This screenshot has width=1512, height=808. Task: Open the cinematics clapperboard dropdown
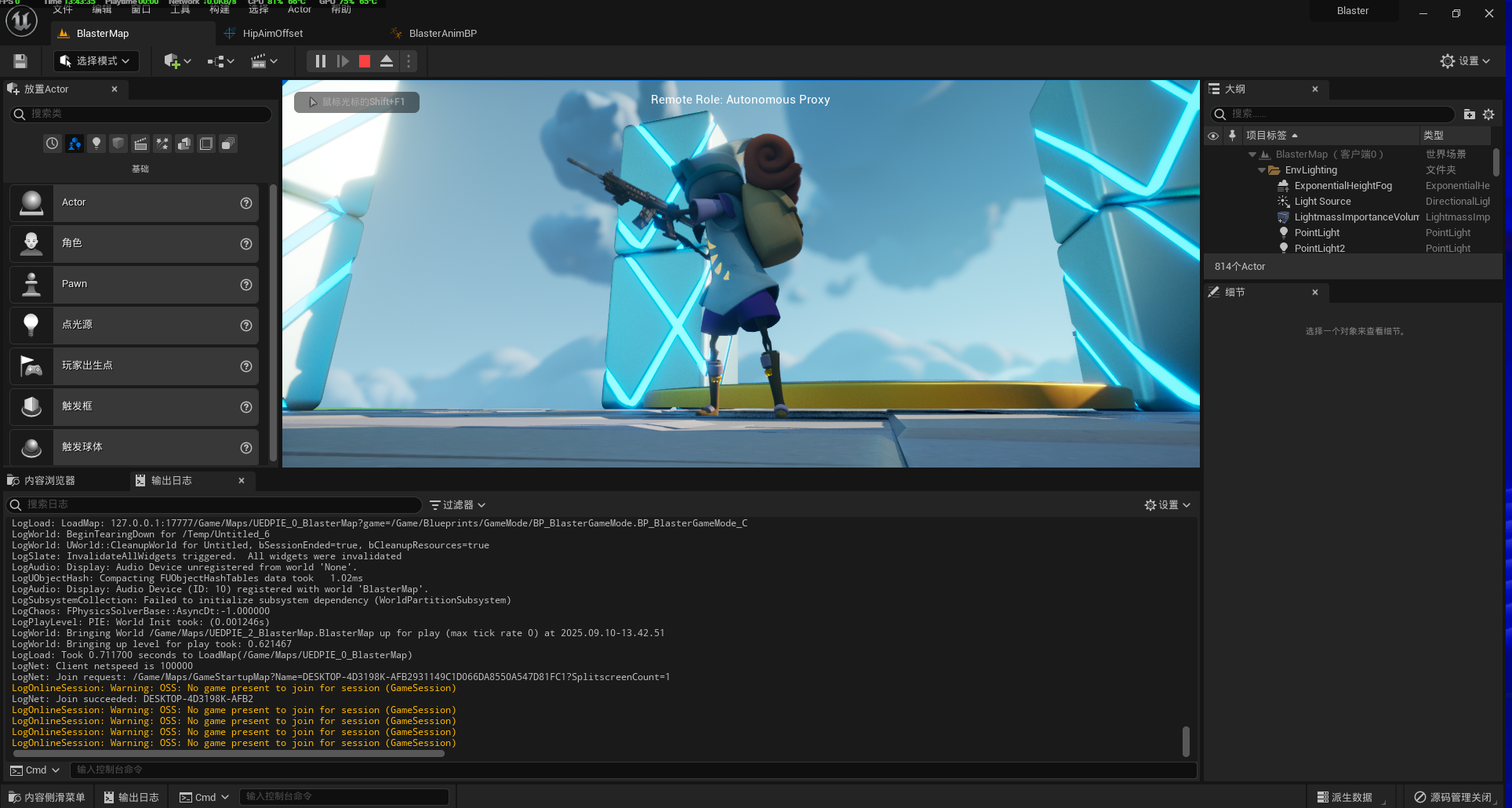pos(264,61)
